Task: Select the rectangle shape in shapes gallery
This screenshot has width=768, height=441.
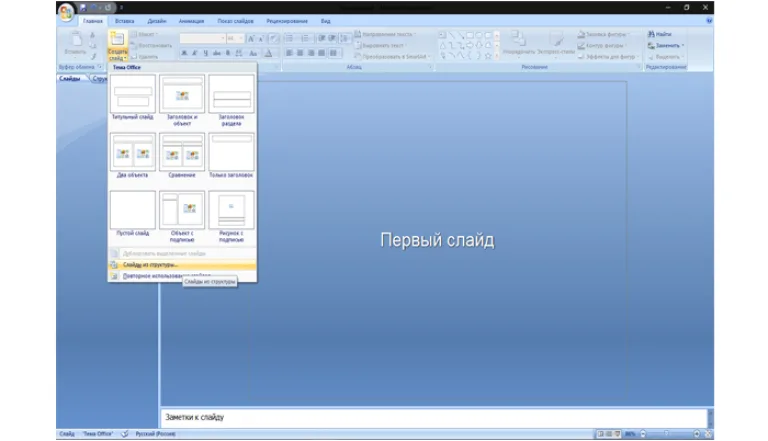Action: point(469,35)
